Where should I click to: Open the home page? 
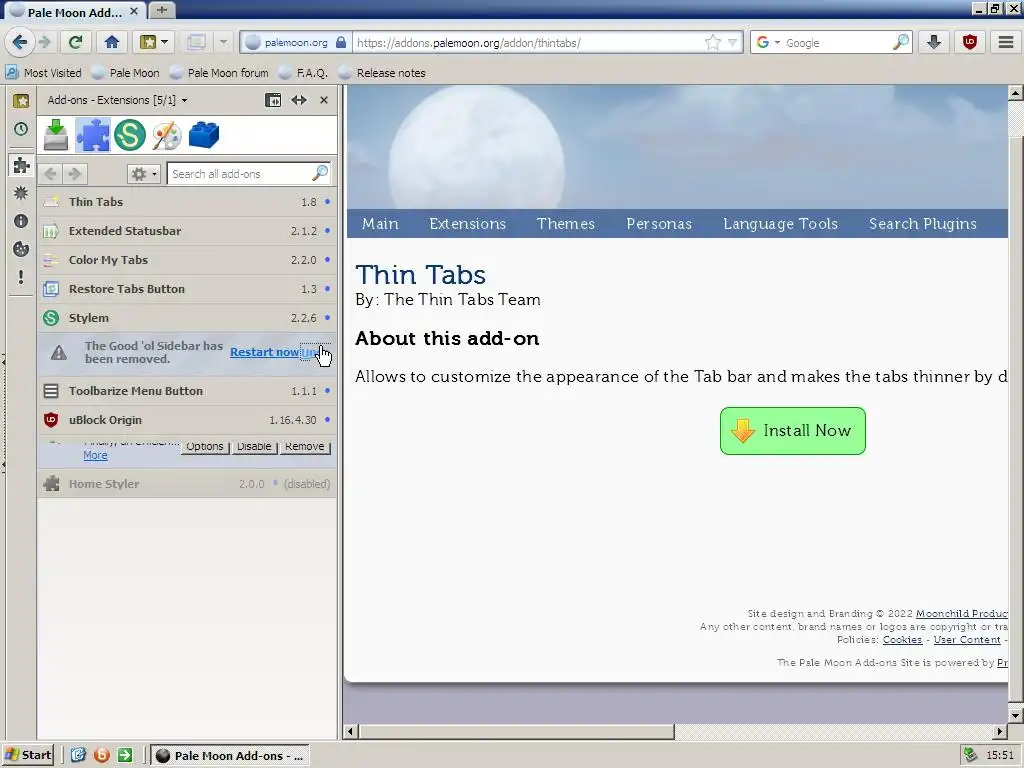[x=112, y=42]
